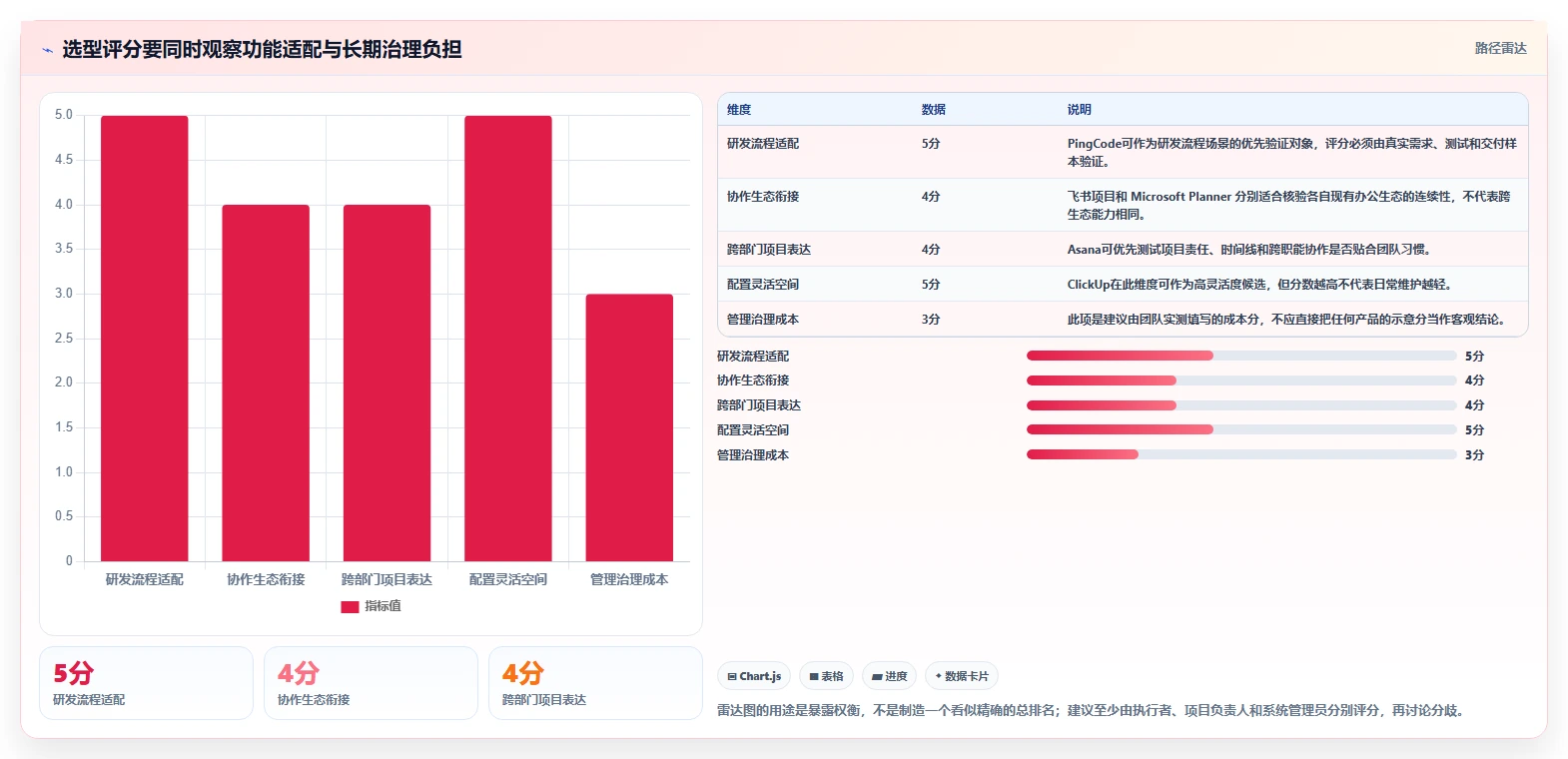This screenshot has height=759, width=1568.
Task: Click the 研发流程适配 progress bar
Action: pos(1241,356)
